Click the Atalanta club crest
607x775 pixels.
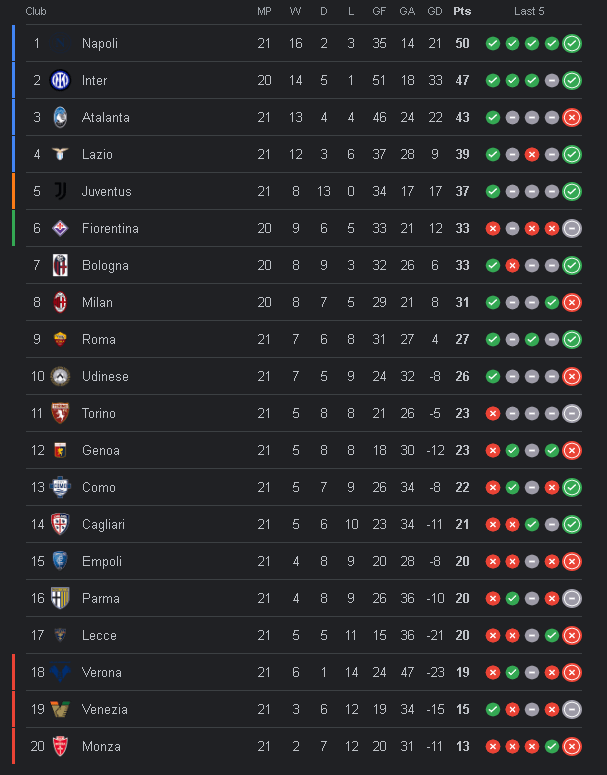(60, 117)
